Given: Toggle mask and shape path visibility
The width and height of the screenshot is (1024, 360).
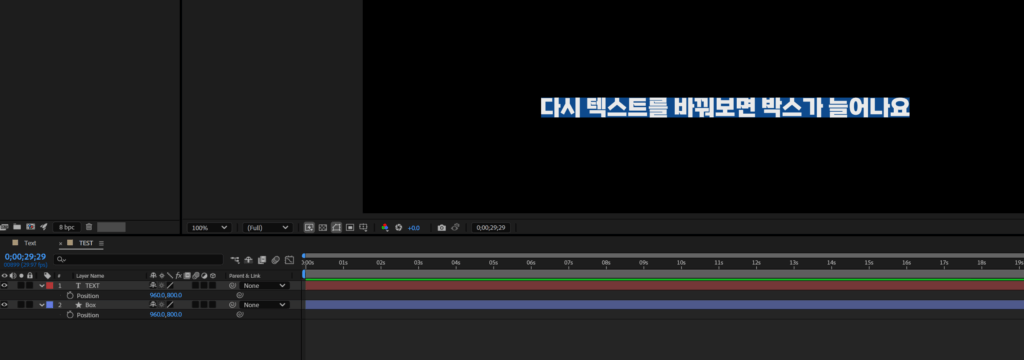Looking at the screenshot, I should click(x=336, y=227).
